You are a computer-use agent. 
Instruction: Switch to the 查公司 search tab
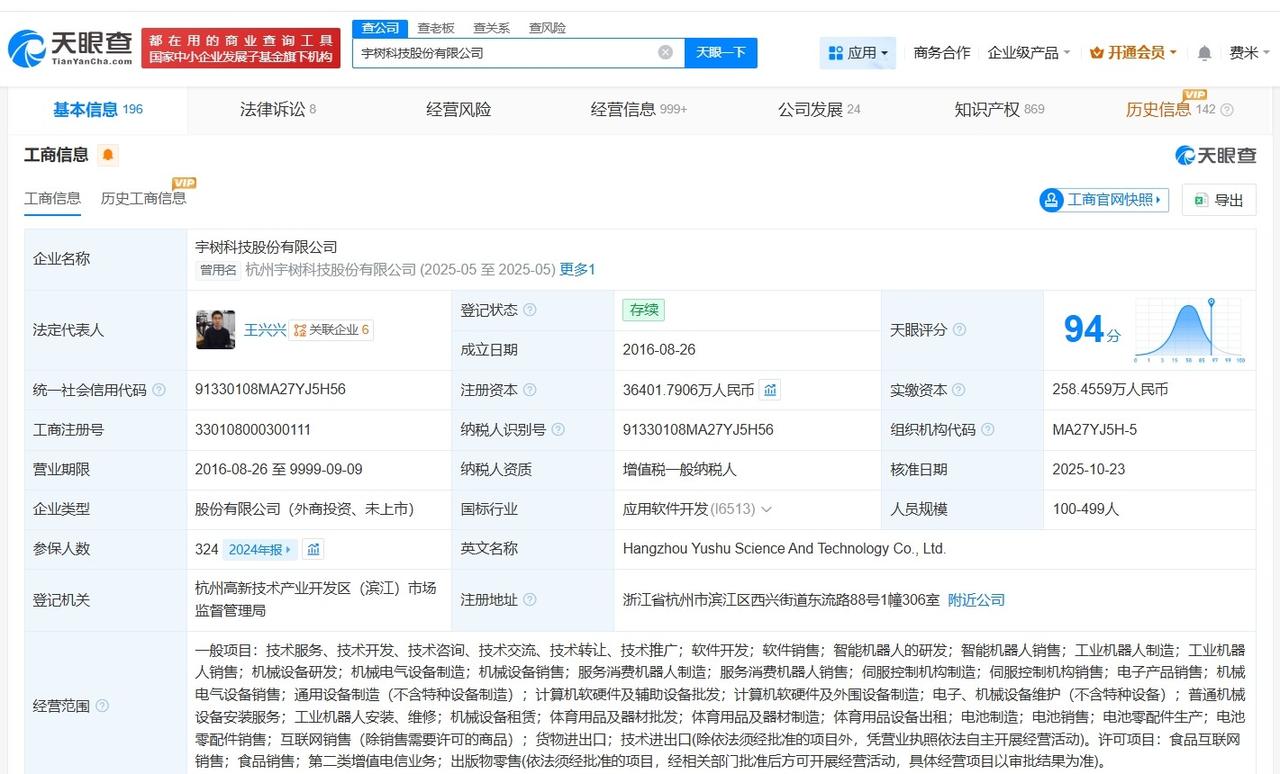pyautogui.click(x=380, y=28)
